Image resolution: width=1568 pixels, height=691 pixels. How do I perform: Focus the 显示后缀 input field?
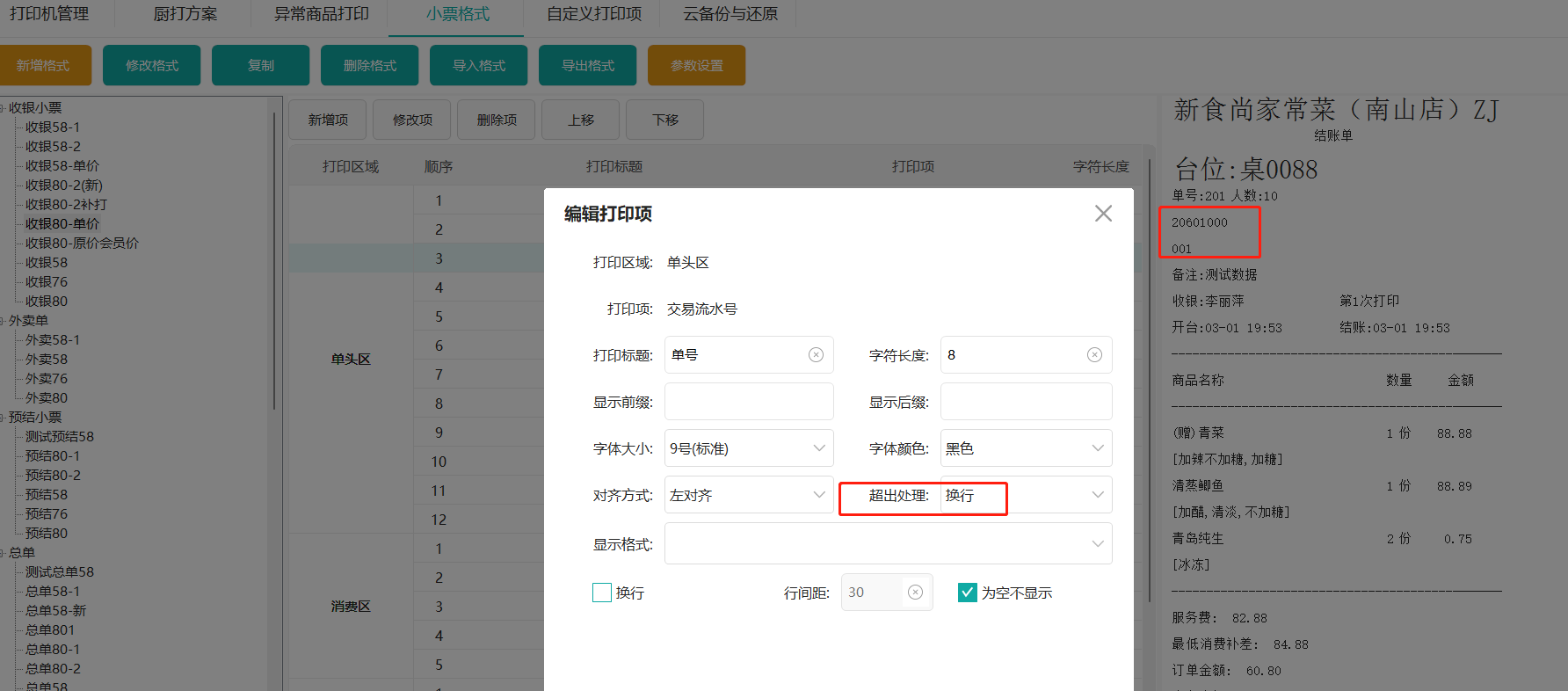1026,402
